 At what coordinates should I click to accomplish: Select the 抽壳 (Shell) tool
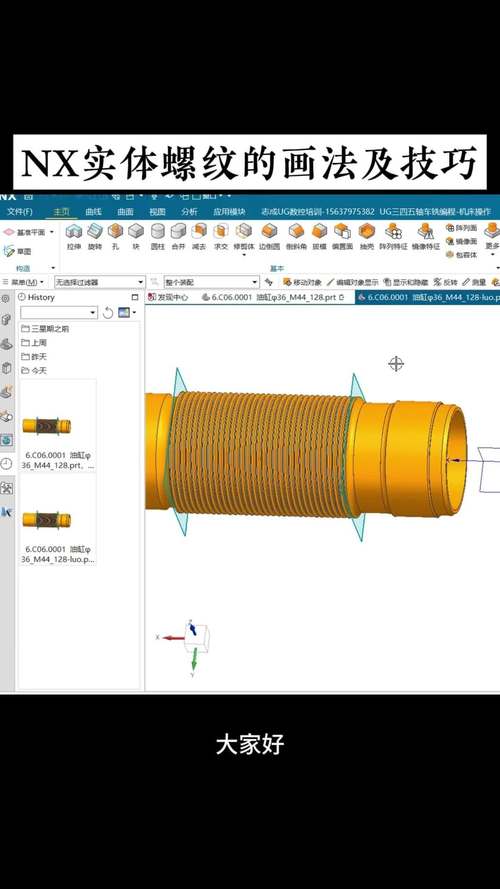coord(367,237)
